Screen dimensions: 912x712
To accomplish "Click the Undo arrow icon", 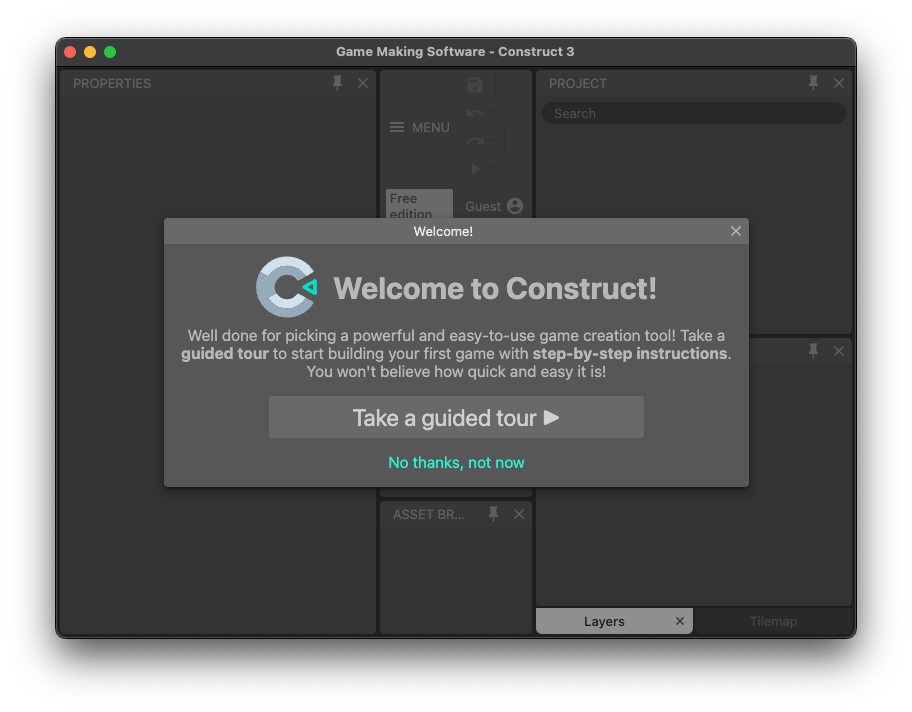I will click(475, 114).
